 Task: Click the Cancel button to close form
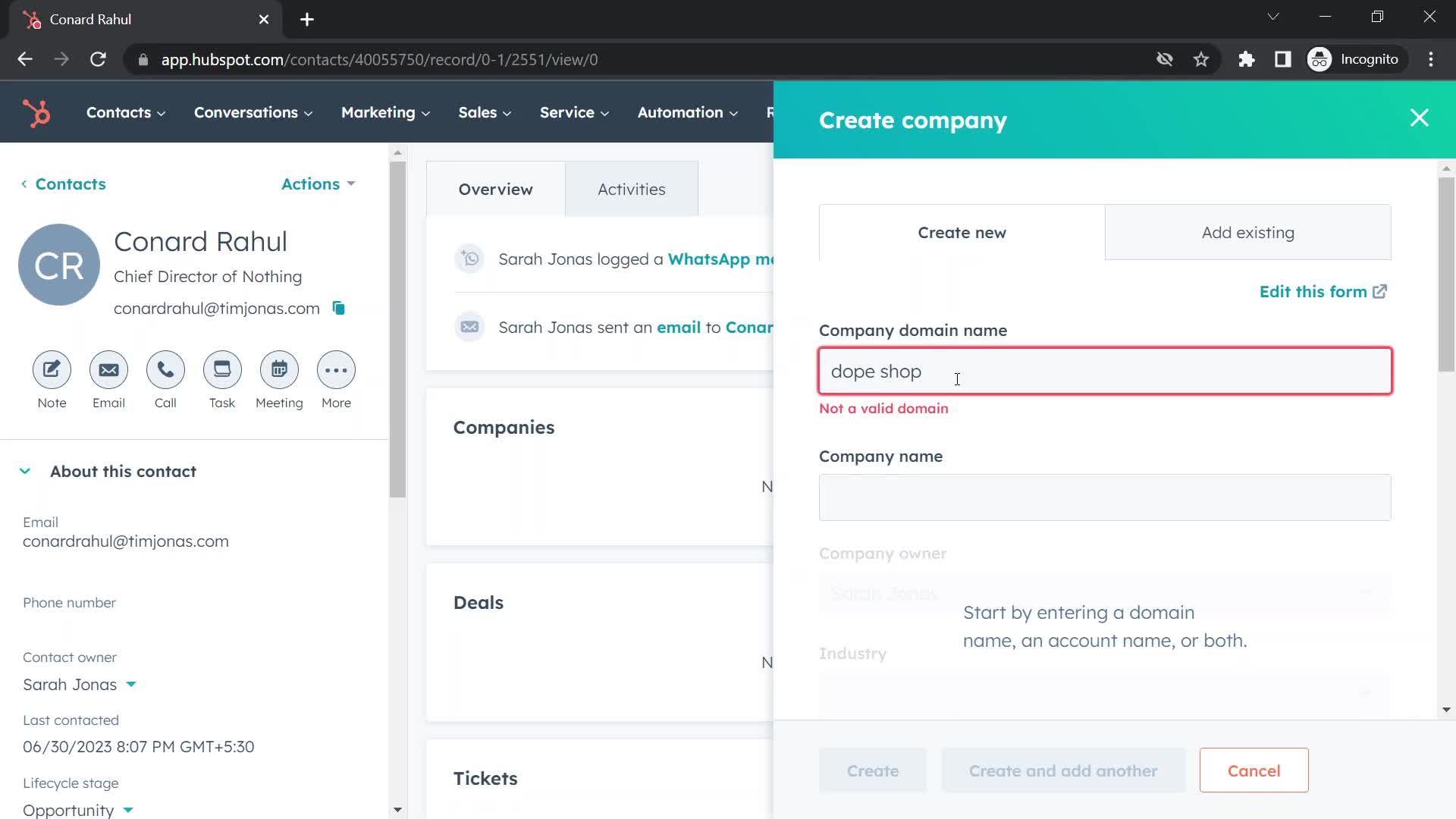click(1254, 770)
